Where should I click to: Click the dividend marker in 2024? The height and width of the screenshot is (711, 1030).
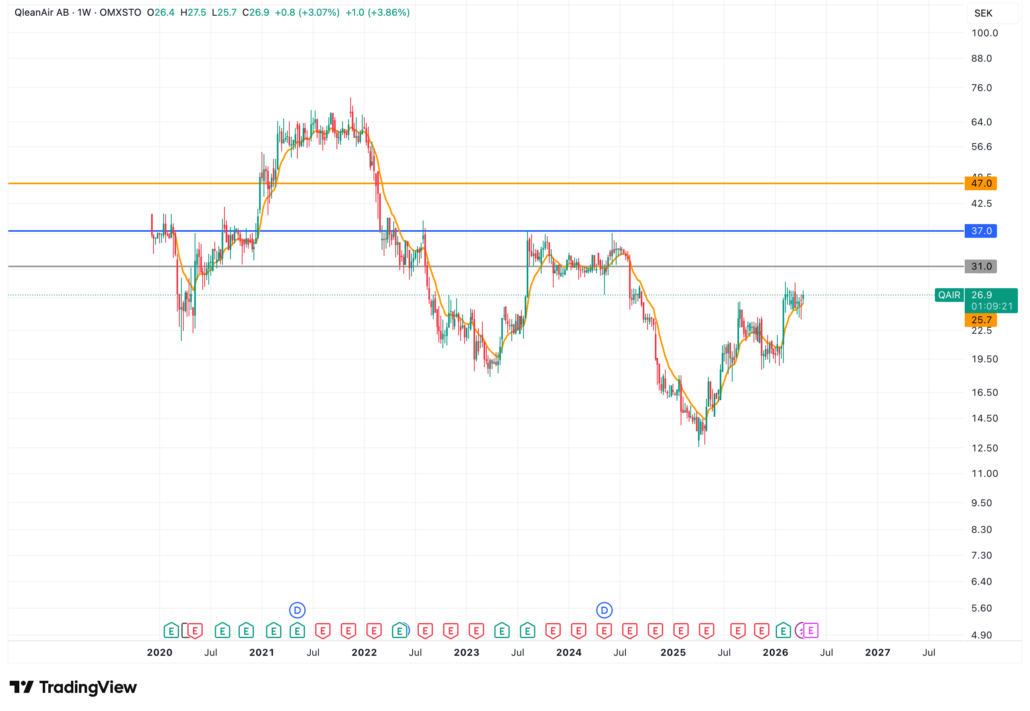point(604,609)
